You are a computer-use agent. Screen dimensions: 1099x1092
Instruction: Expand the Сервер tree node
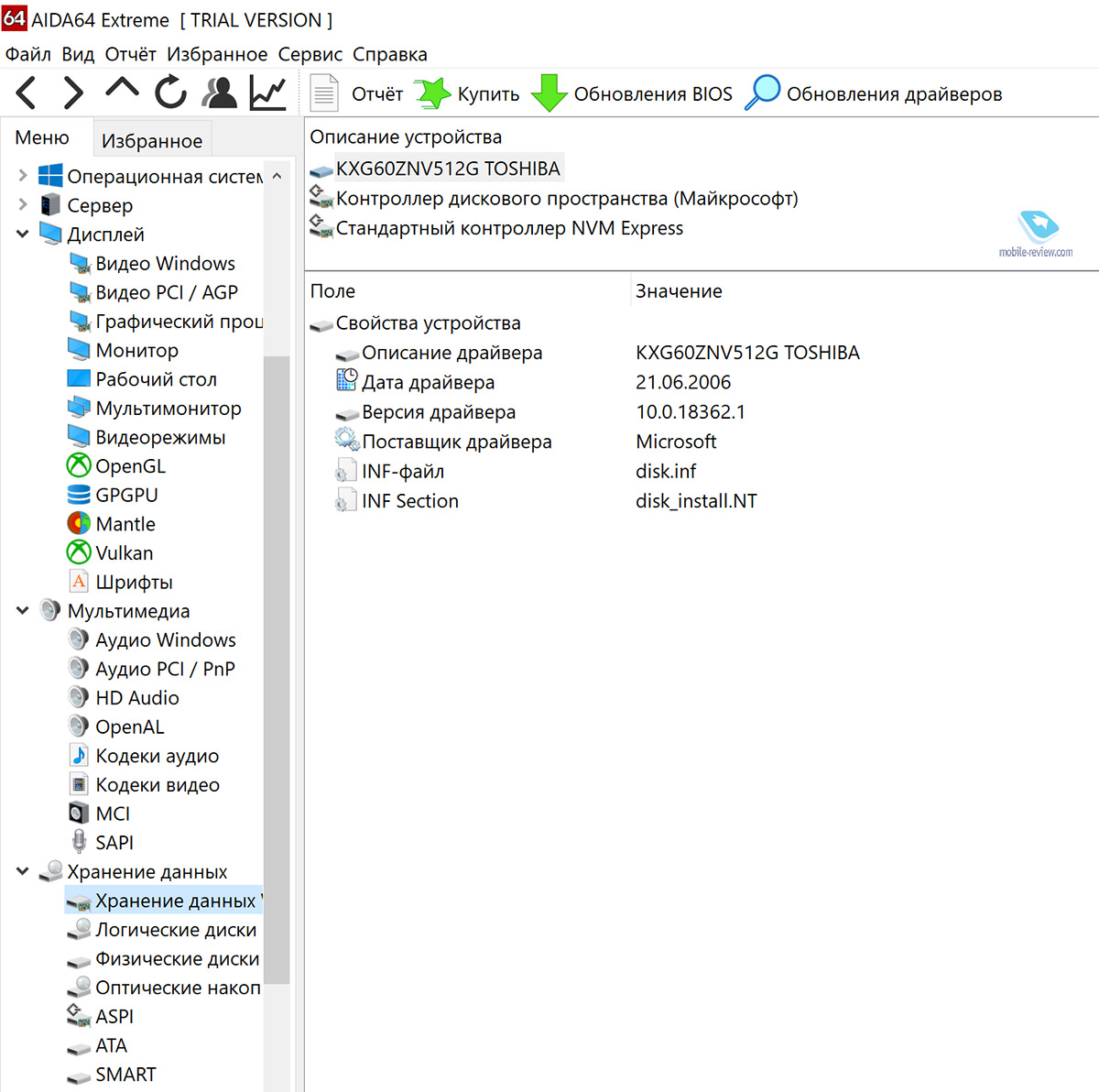click(22, 205)
